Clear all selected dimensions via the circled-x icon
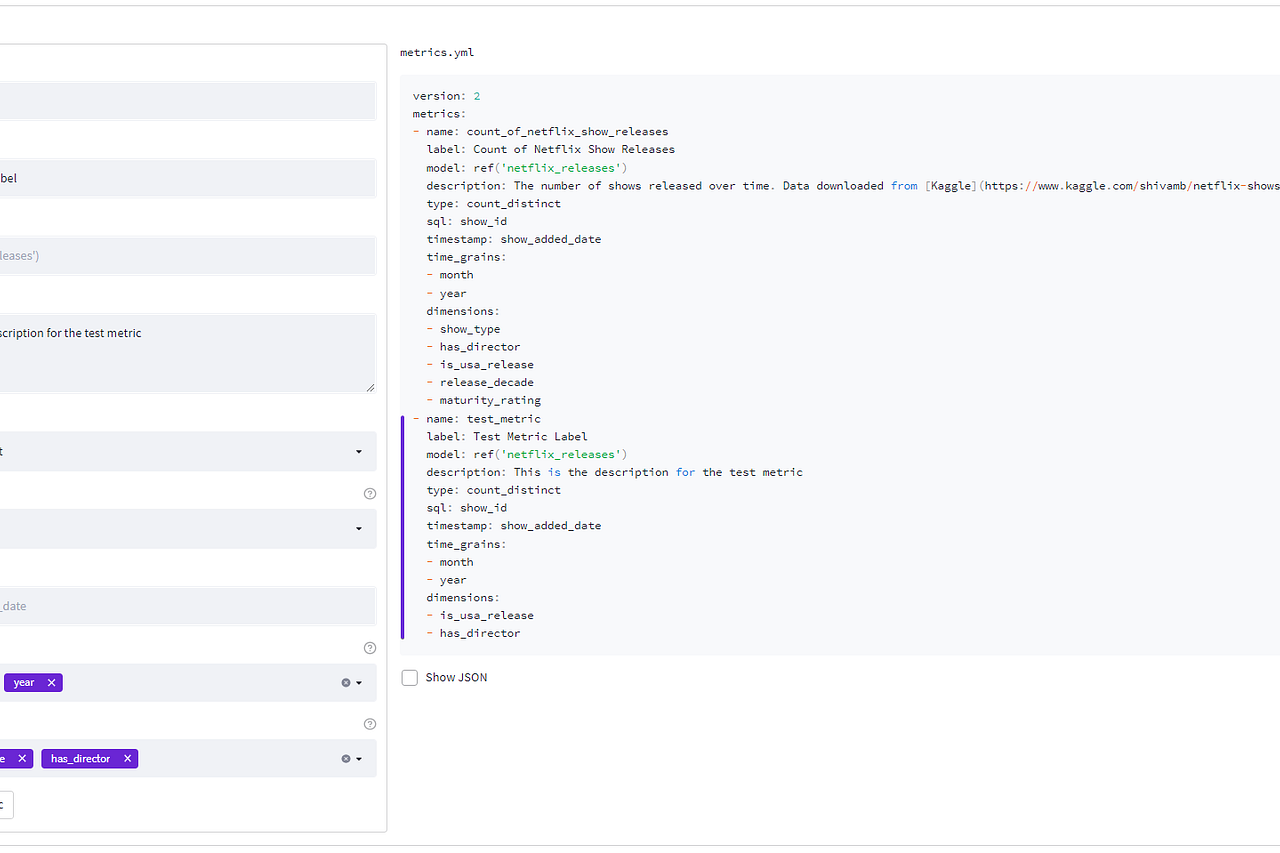Screen dimensions: 1280x853 pos(344,758)
